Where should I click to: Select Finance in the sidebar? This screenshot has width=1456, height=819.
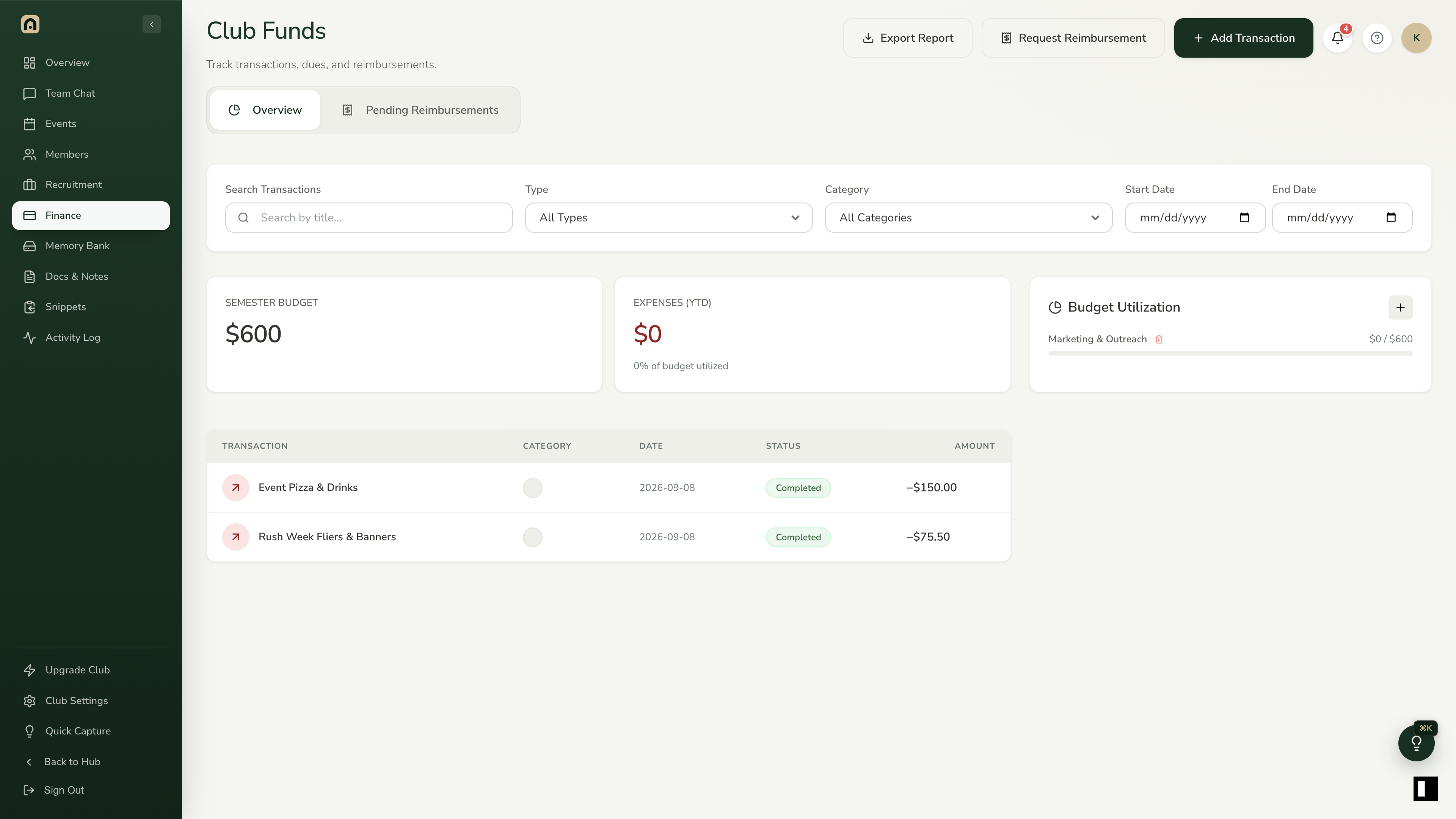point(91,215)
